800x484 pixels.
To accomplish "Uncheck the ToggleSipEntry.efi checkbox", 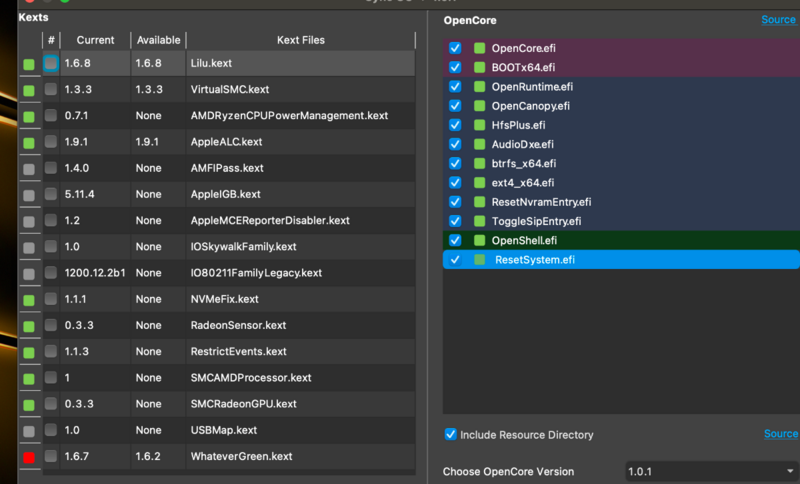I will (455, 221).
